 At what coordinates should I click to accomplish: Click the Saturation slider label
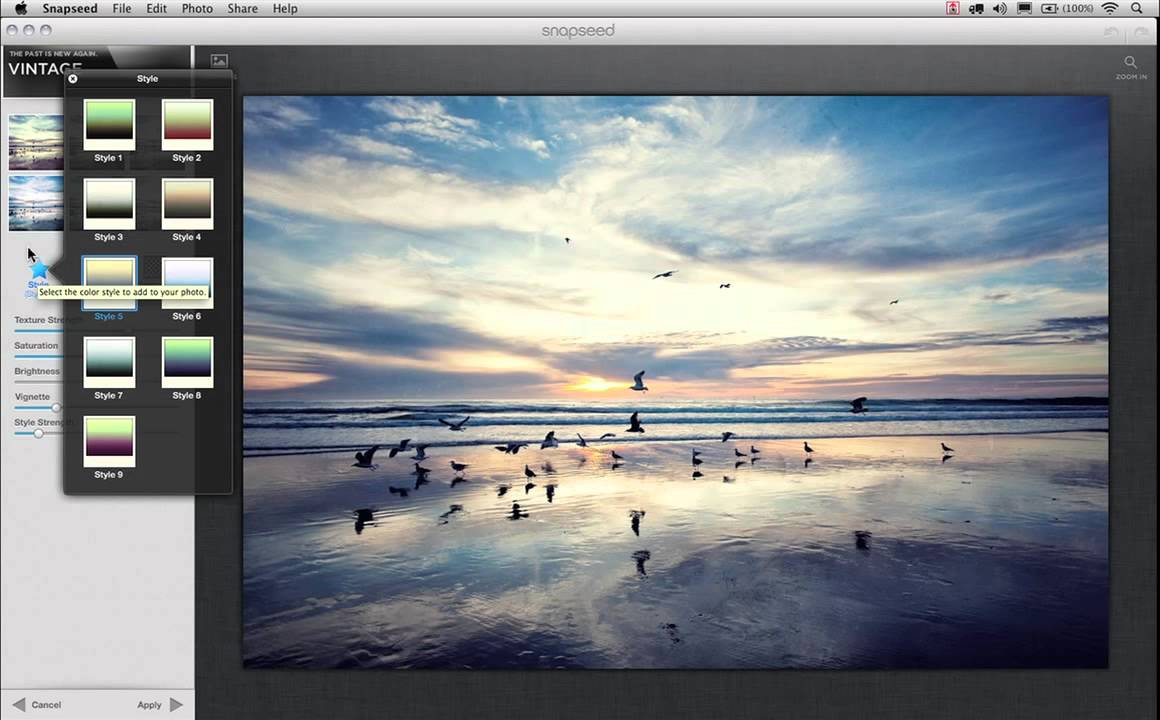pos(36,346)
